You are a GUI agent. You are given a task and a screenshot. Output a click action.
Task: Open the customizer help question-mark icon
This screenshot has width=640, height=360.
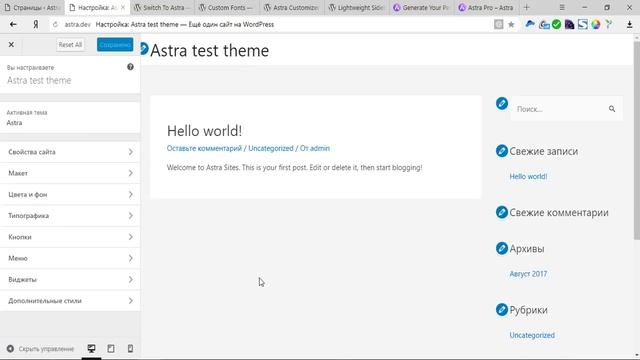tap(130, 67)
